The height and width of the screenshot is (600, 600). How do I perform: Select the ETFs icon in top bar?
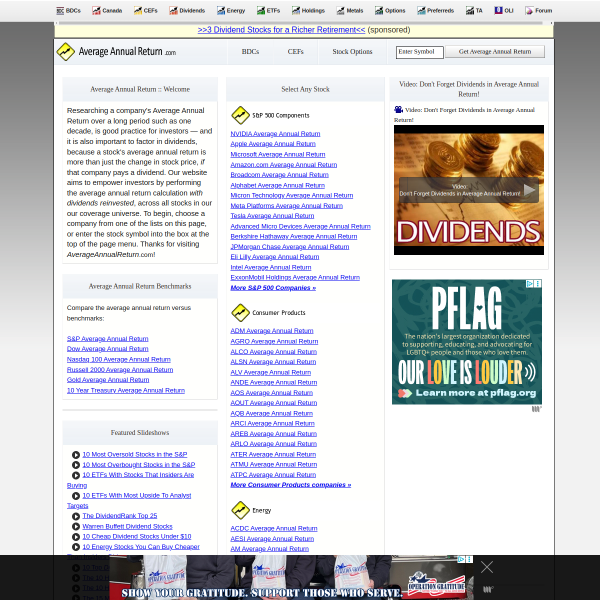point(261,11)
